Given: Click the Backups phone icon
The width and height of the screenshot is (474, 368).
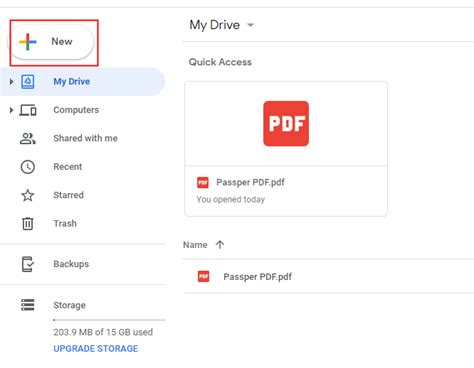Looking at the screenshot, I should point(28,264).
